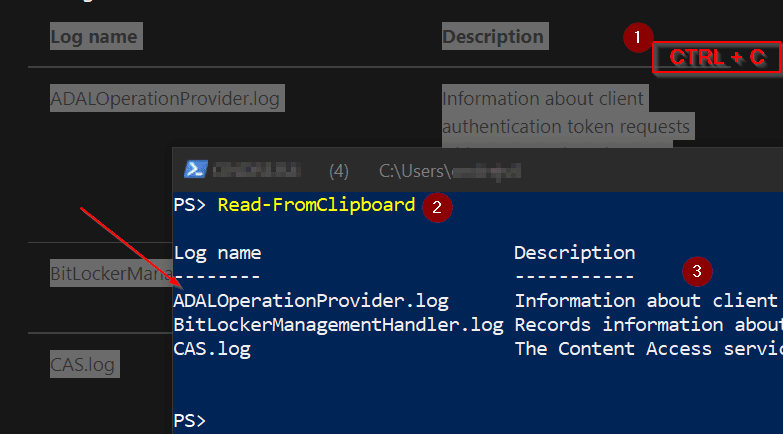Click the (4) label in the console title

coord(338,171)
